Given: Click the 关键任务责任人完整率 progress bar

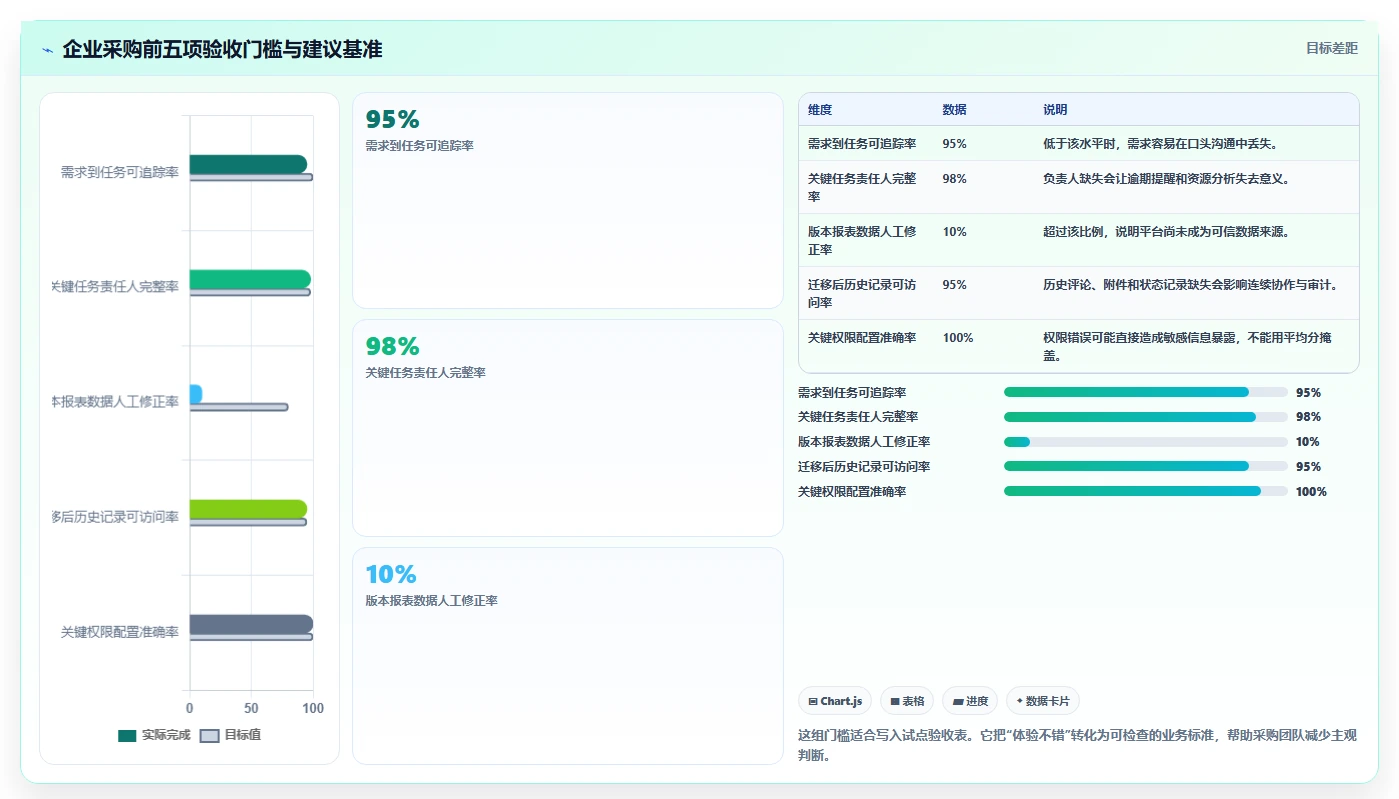Looking at the screenshot, I should 1146,417.
